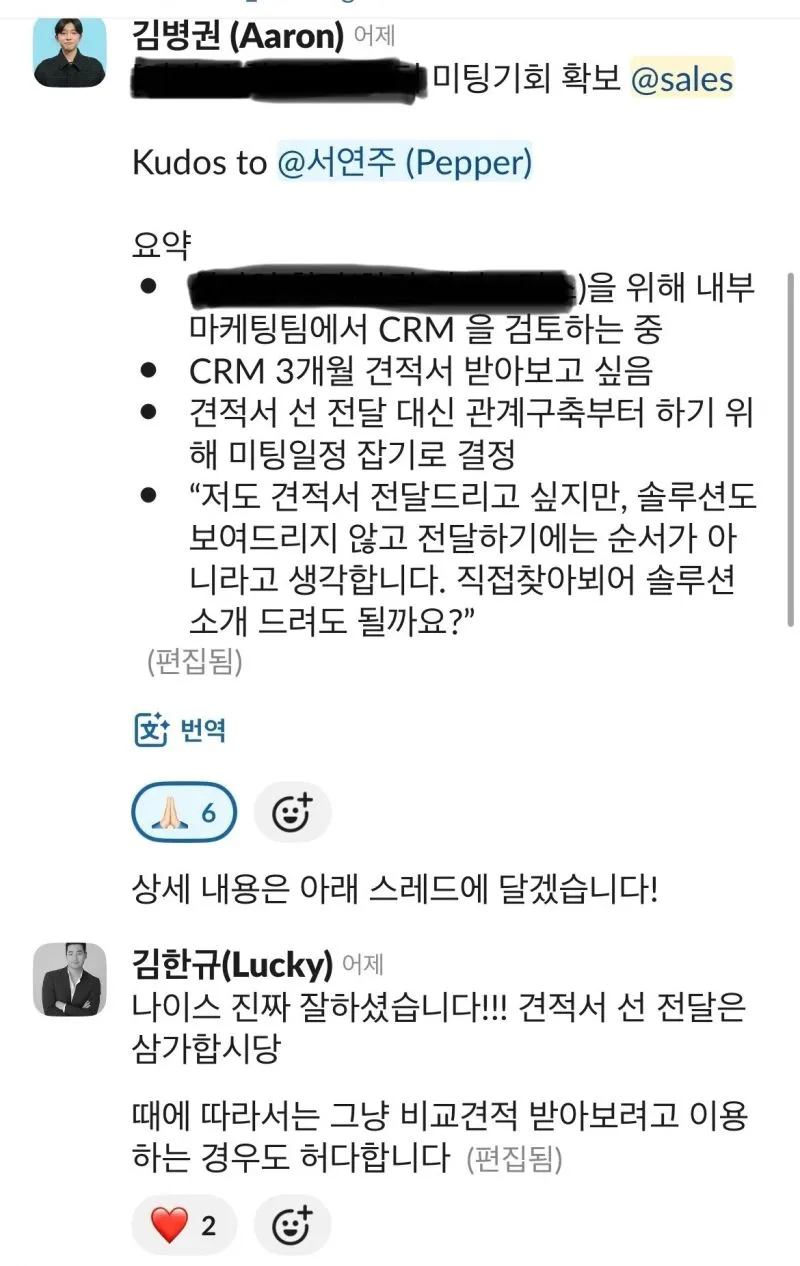Select the sender name 김병권 (Aaron)
This screenshot has height=1266, width=800.
(x=238, y=37)
